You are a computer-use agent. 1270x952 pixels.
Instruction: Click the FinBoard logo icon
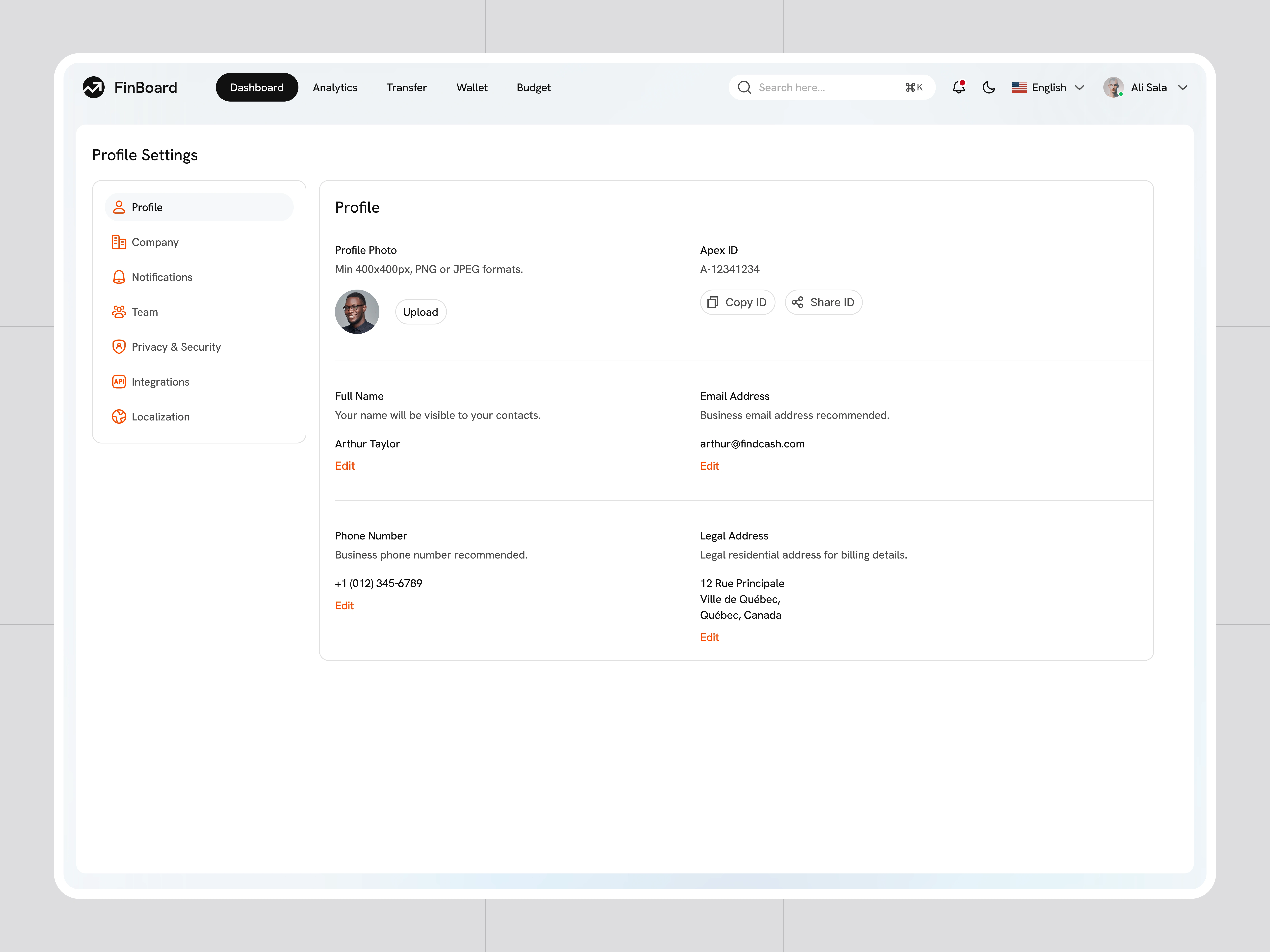point(94,87)
